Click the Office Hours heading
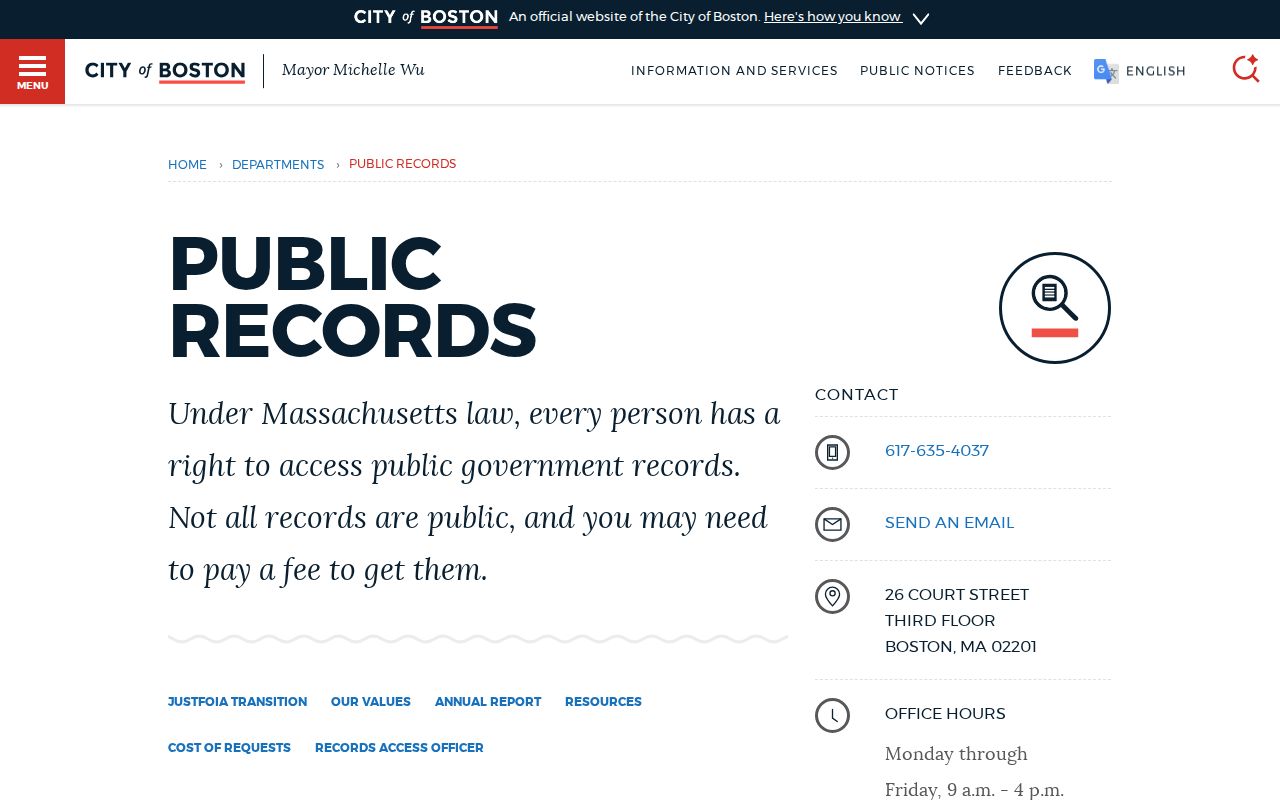Viewport: 1280px width, 800px height. [945, 714]
